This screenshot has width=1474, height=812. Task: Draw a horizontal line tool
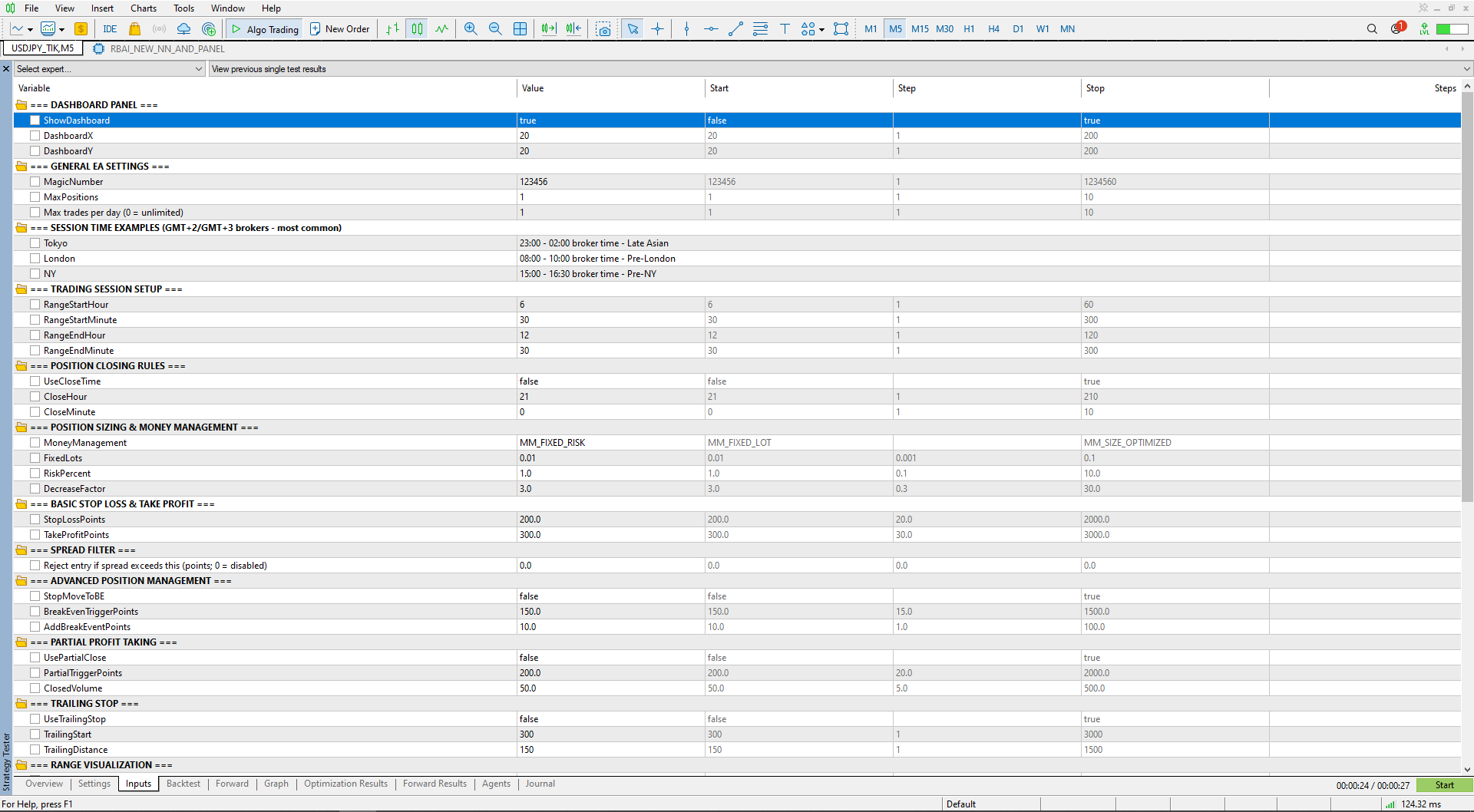(x=711, y=29)
